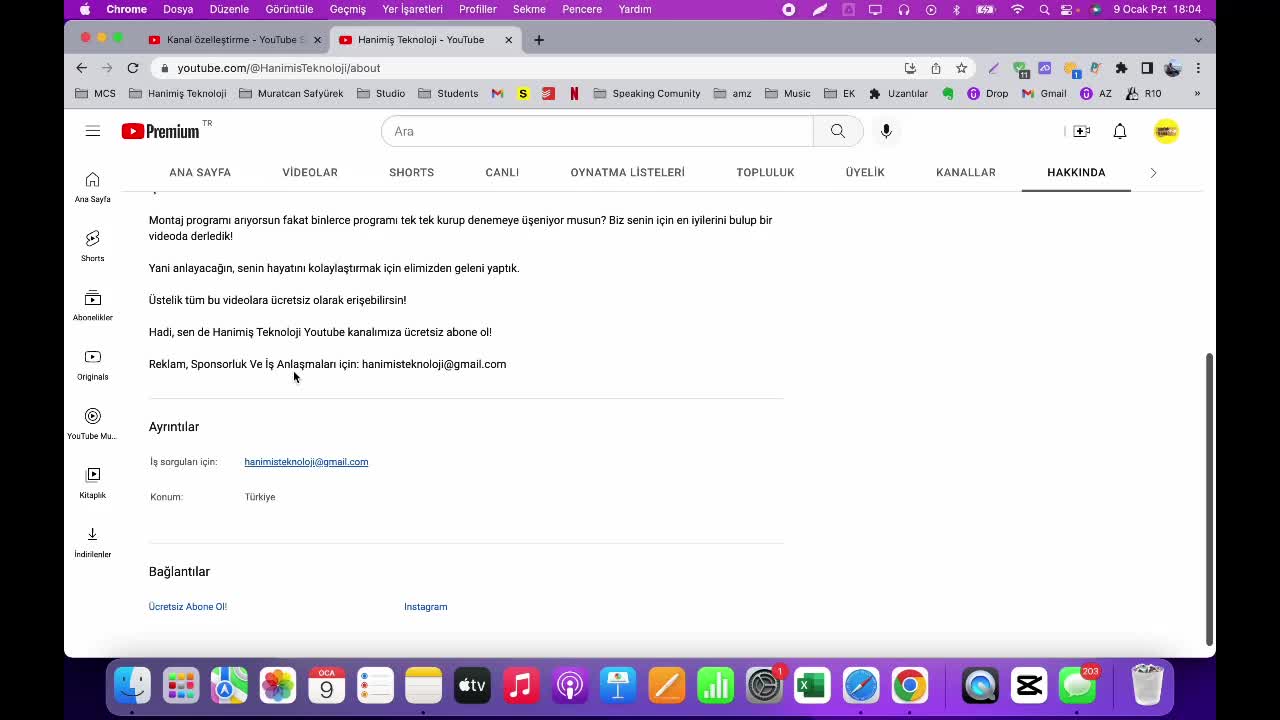Open Launchpad from the Dock
This screenshot has width=1280, height=720.
181,686
